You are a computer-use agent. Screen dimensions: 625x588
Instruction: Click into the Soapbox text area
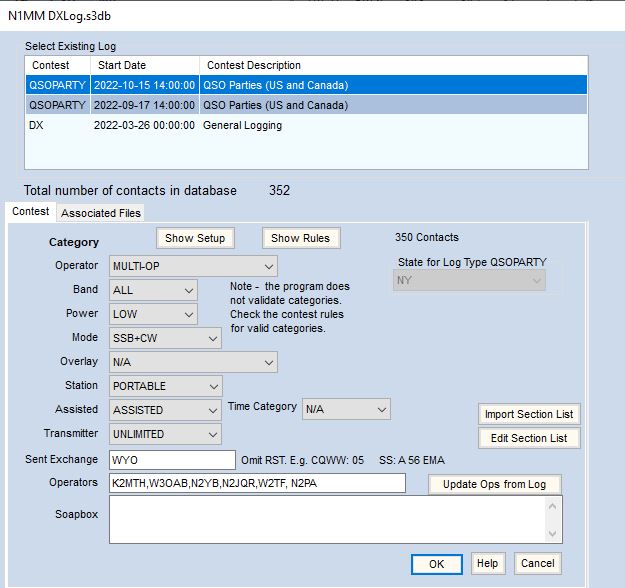pos(327,519)
